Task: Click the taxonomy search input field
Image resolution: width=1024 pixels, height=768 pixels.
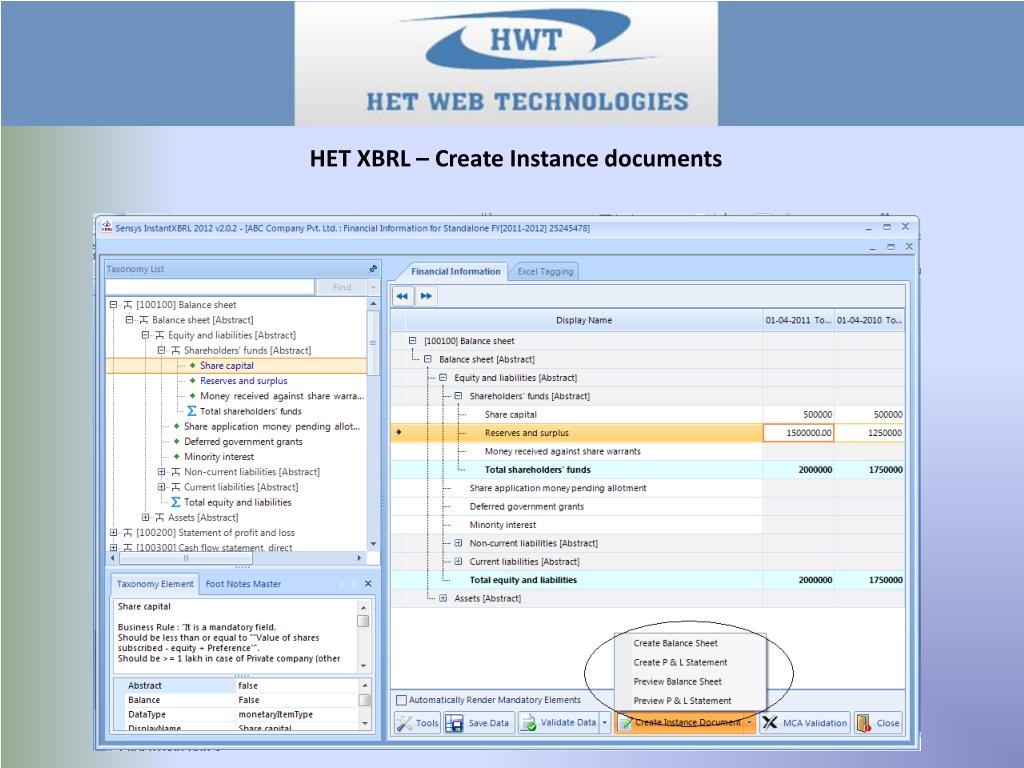Action: pyautogui.click(x=210, y=287)
